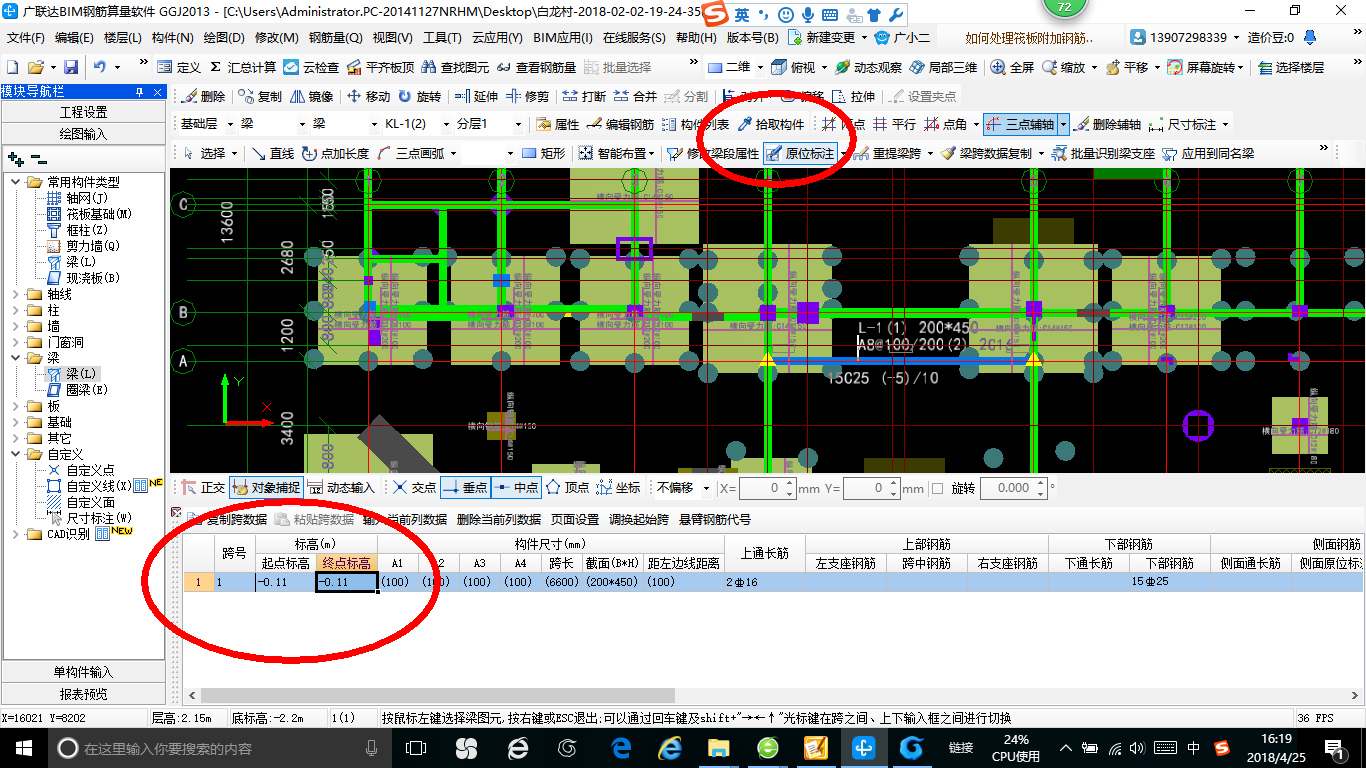1366x768 pixels.
Task: Switch to 全屏 full screen view
Action: point(1012,67)
